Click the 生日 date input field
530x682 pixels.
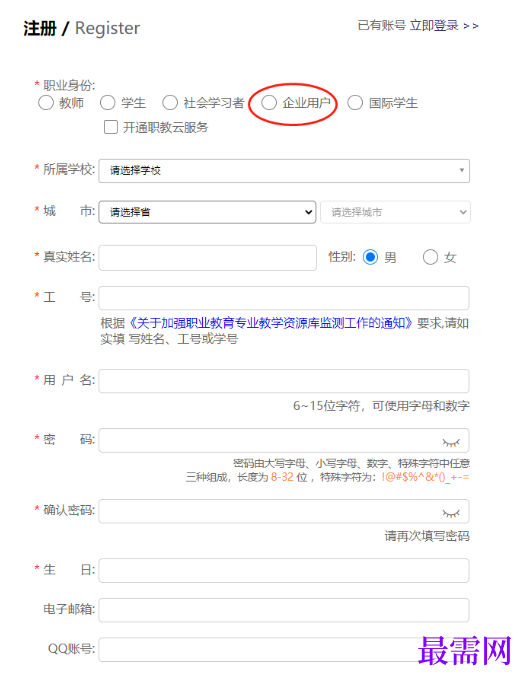coord(284,570)
